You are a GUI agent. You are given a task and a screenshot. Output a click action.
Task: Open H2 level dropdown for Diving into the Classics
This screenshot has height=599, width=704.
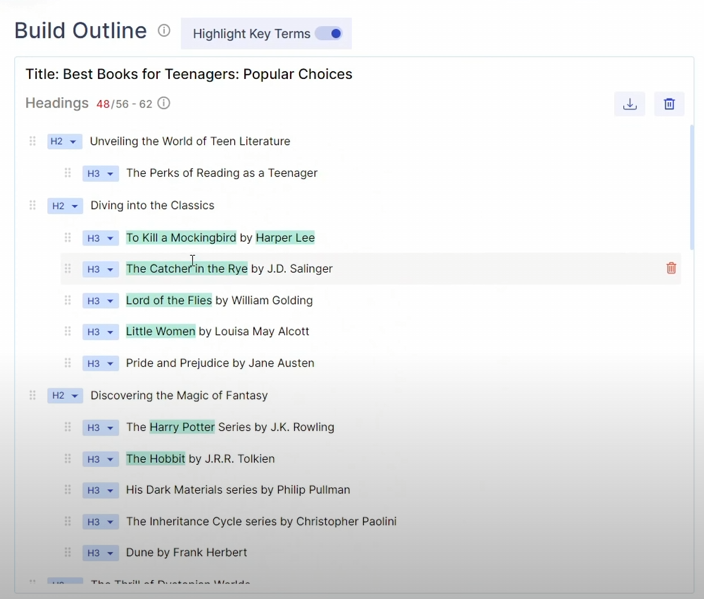click(x=65, y=206)
